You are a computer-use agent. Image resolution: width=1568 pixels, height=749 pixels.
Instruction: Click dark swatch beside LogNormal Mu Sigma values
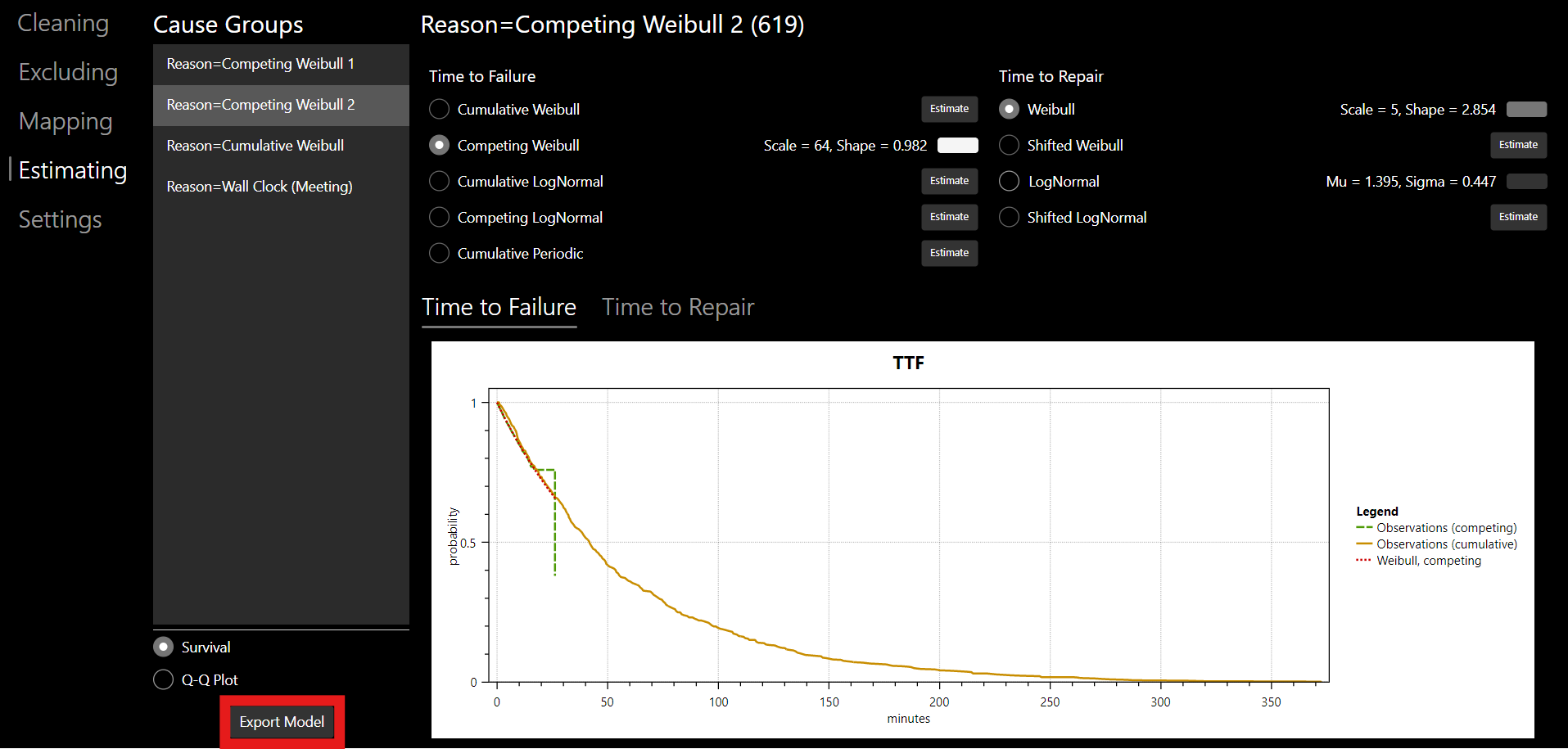click(x=1526, y=181)
